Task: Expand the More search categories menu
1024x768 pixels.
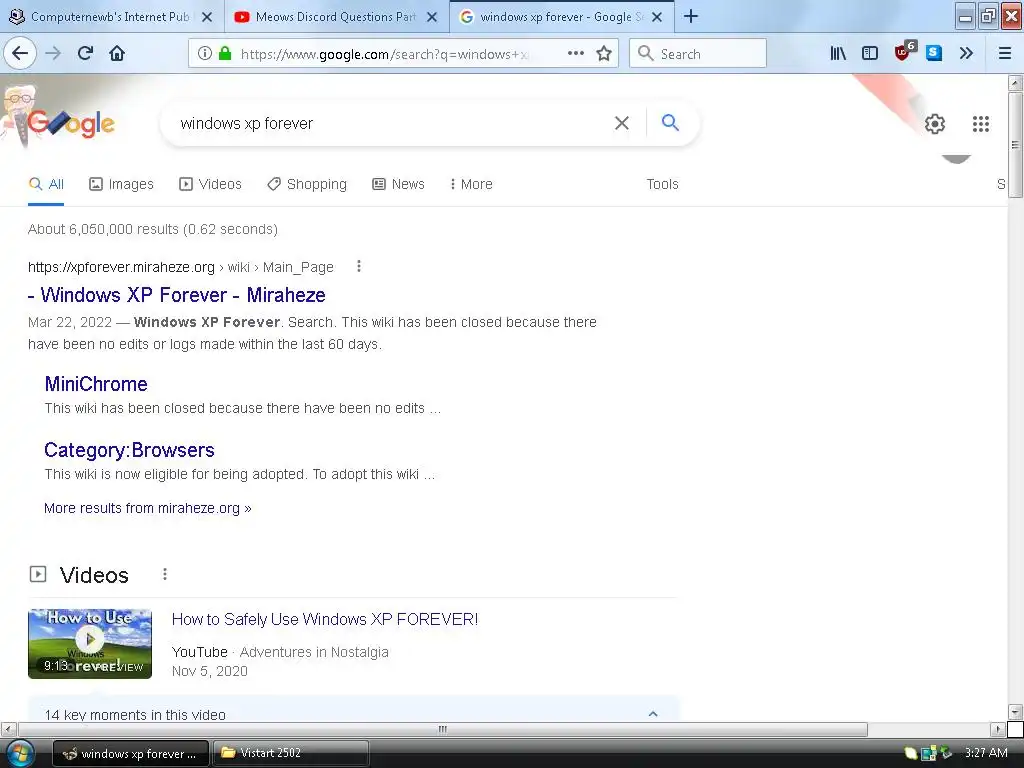Action: [471, 184]
